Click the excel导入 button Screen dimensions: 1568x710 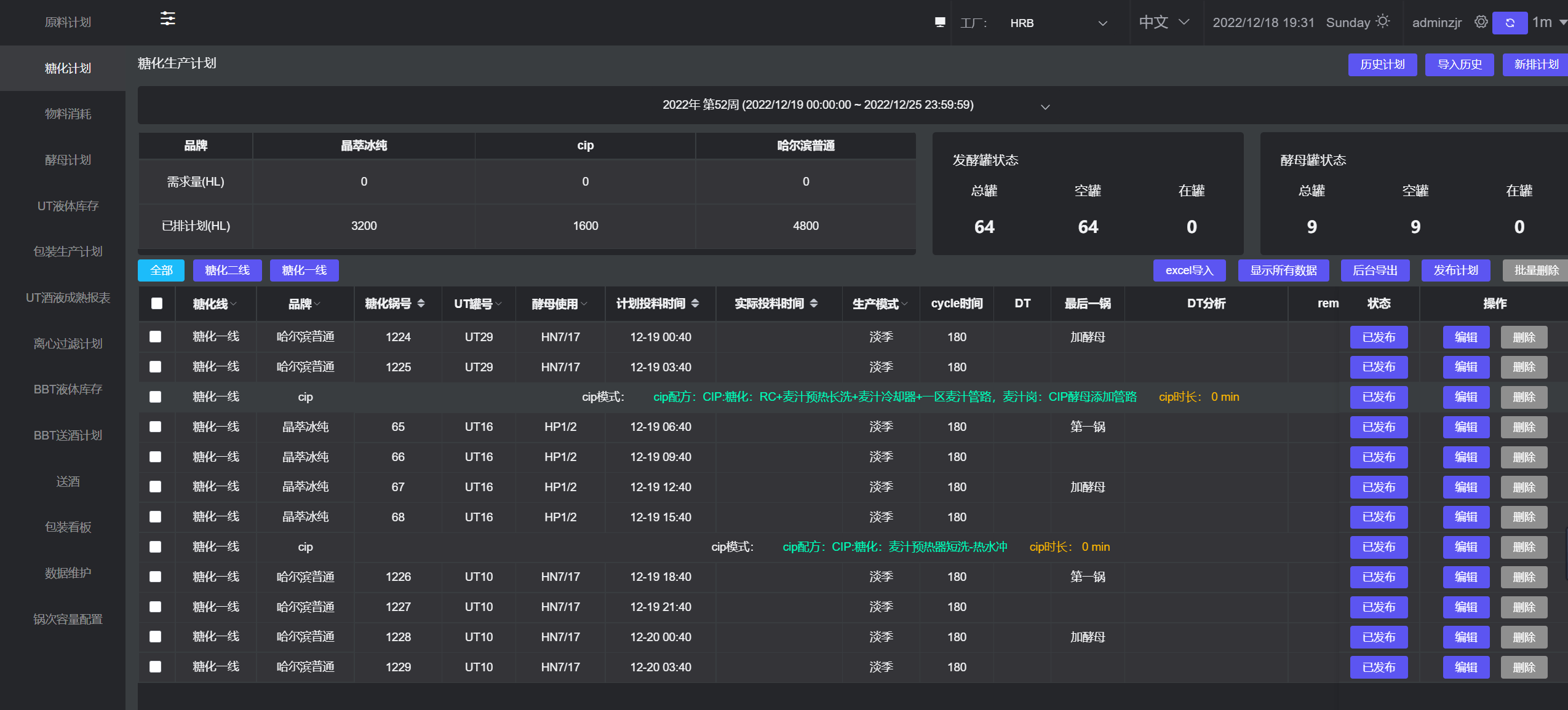pos(1189,270)
